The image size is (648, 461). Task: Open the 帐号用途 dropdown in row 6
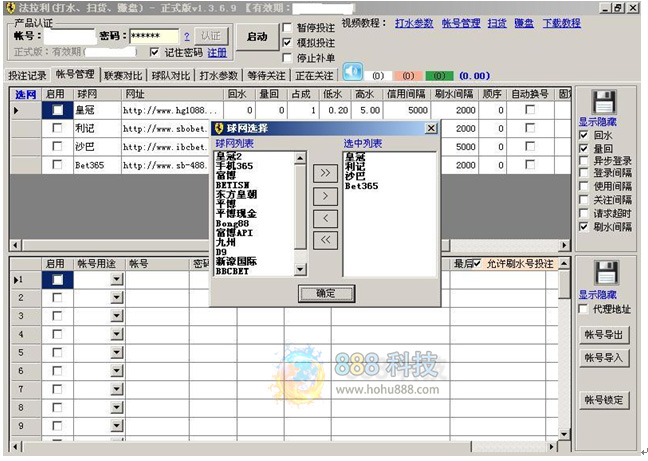[x=117, y=371]
